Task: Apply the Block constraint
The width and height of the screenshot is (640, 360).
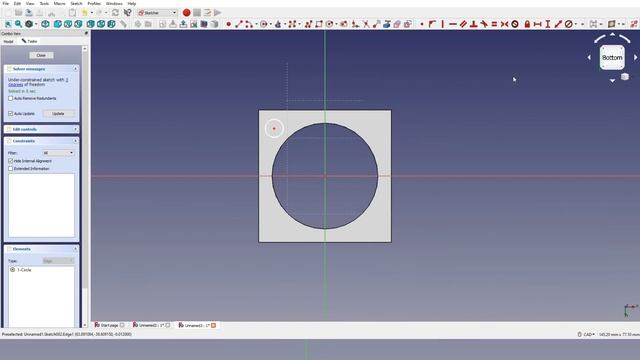Action: tap(515, 24)
